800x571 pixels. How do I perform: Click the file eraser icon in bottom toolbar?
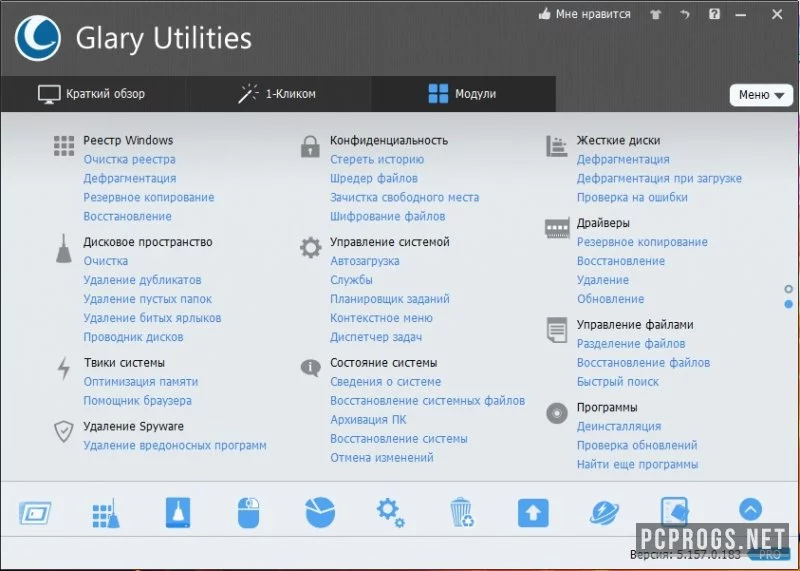tap(674, 512)
